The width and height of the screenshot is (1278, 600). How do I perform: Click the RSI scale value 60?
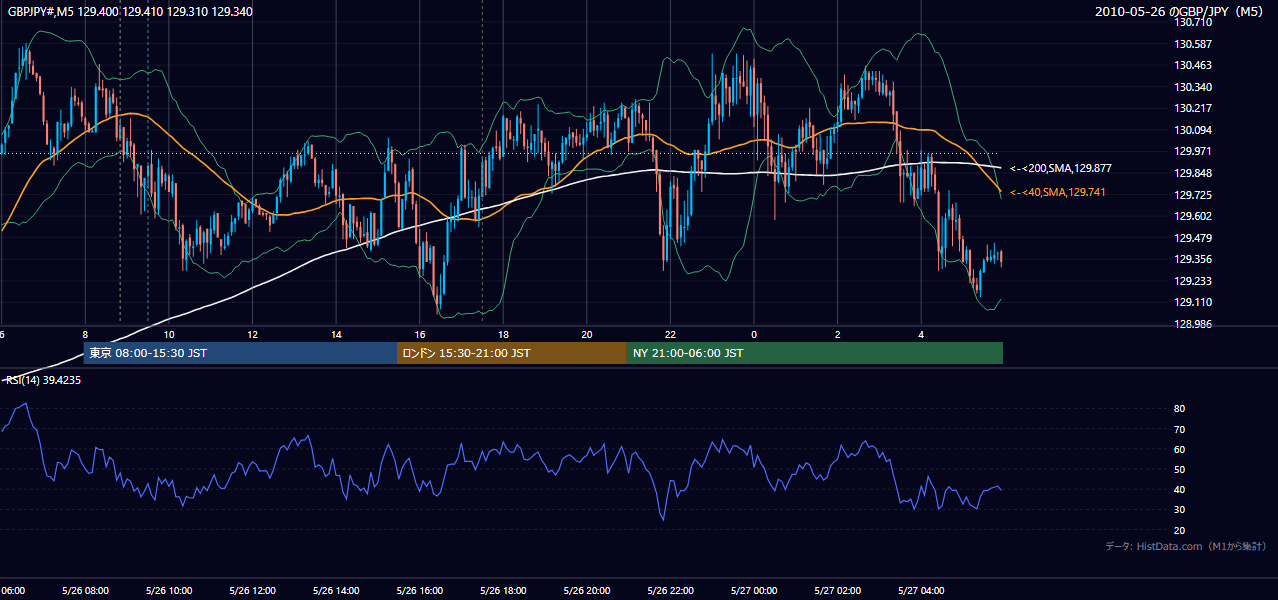[x=1179, y=449]
